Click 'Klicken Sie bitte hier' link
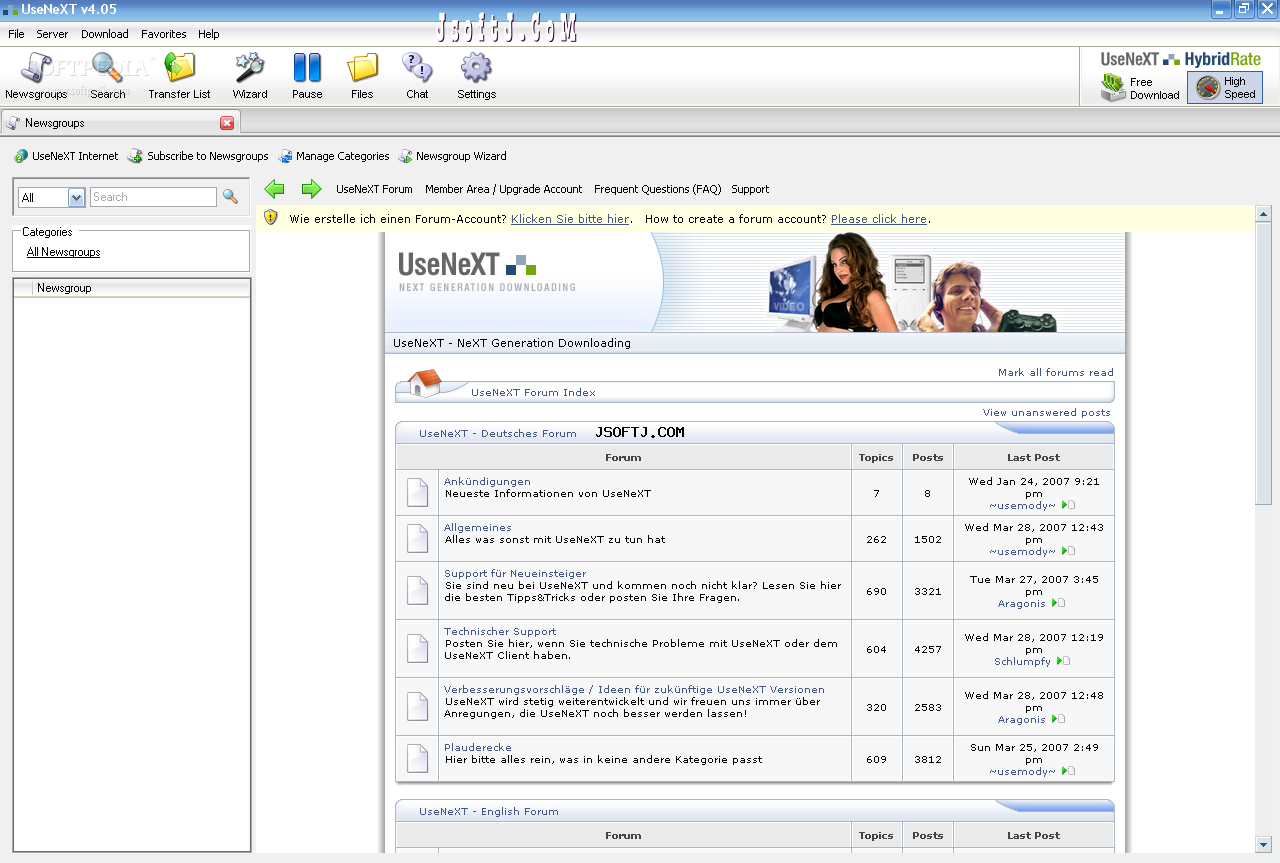The width and height of the screenshot is (1280, 863). click(x=570, y=219)
